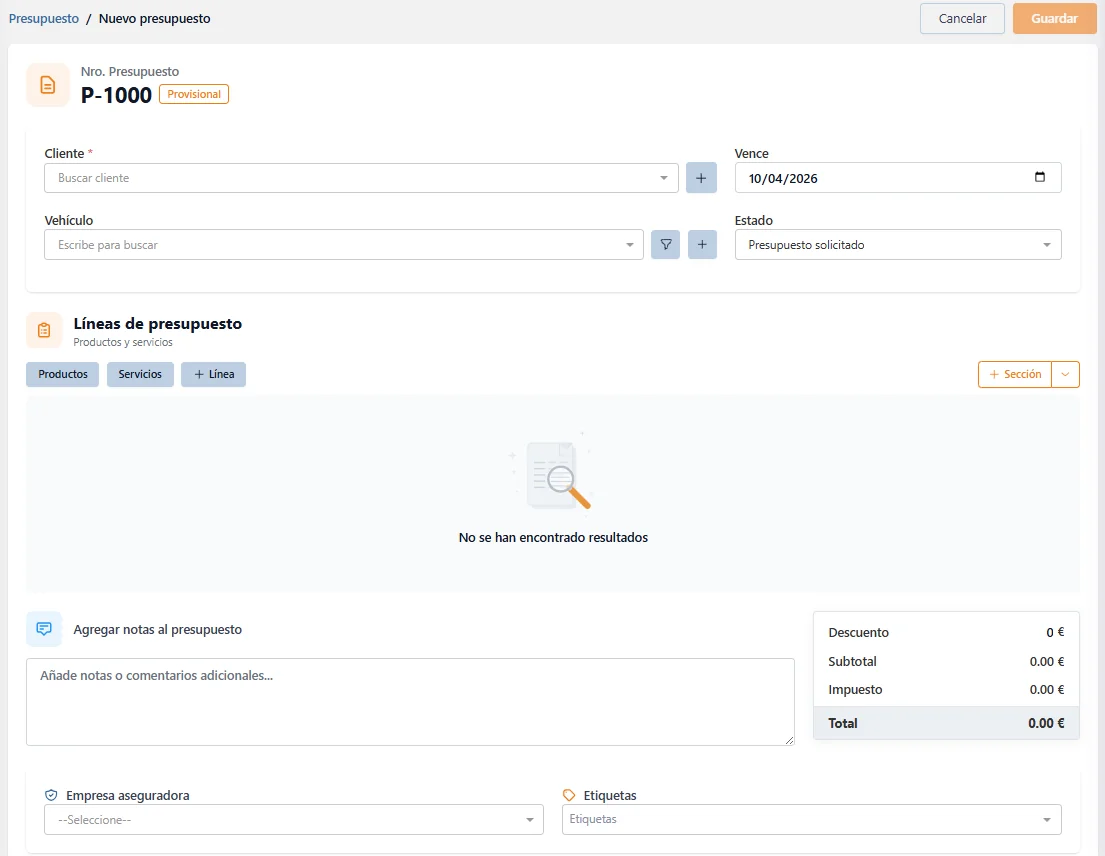Select the Servicios tab button
The height and width of the screenshot is (856, 1105).
[140, 374]
